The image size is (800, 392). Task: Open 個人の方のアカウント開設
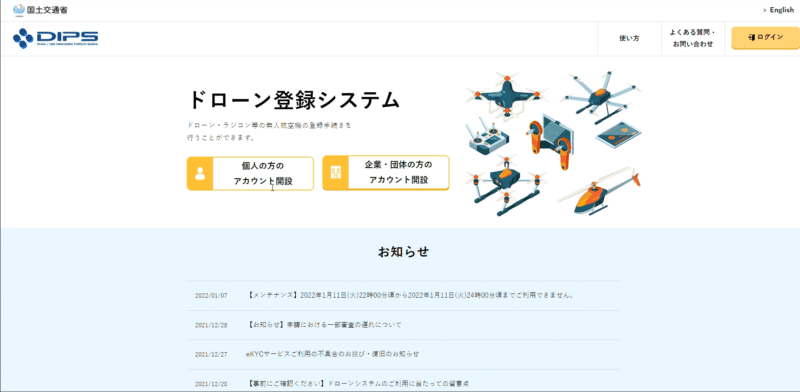pos(251,174)
